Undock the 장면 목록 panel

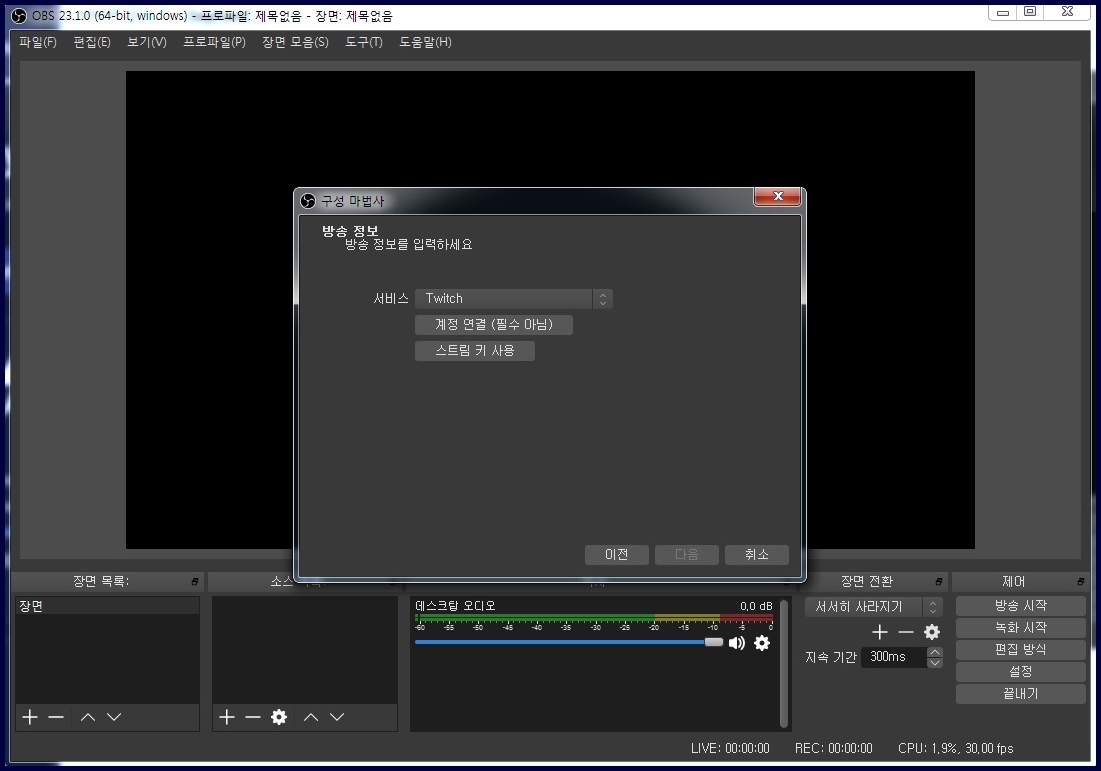coord(195,581)
